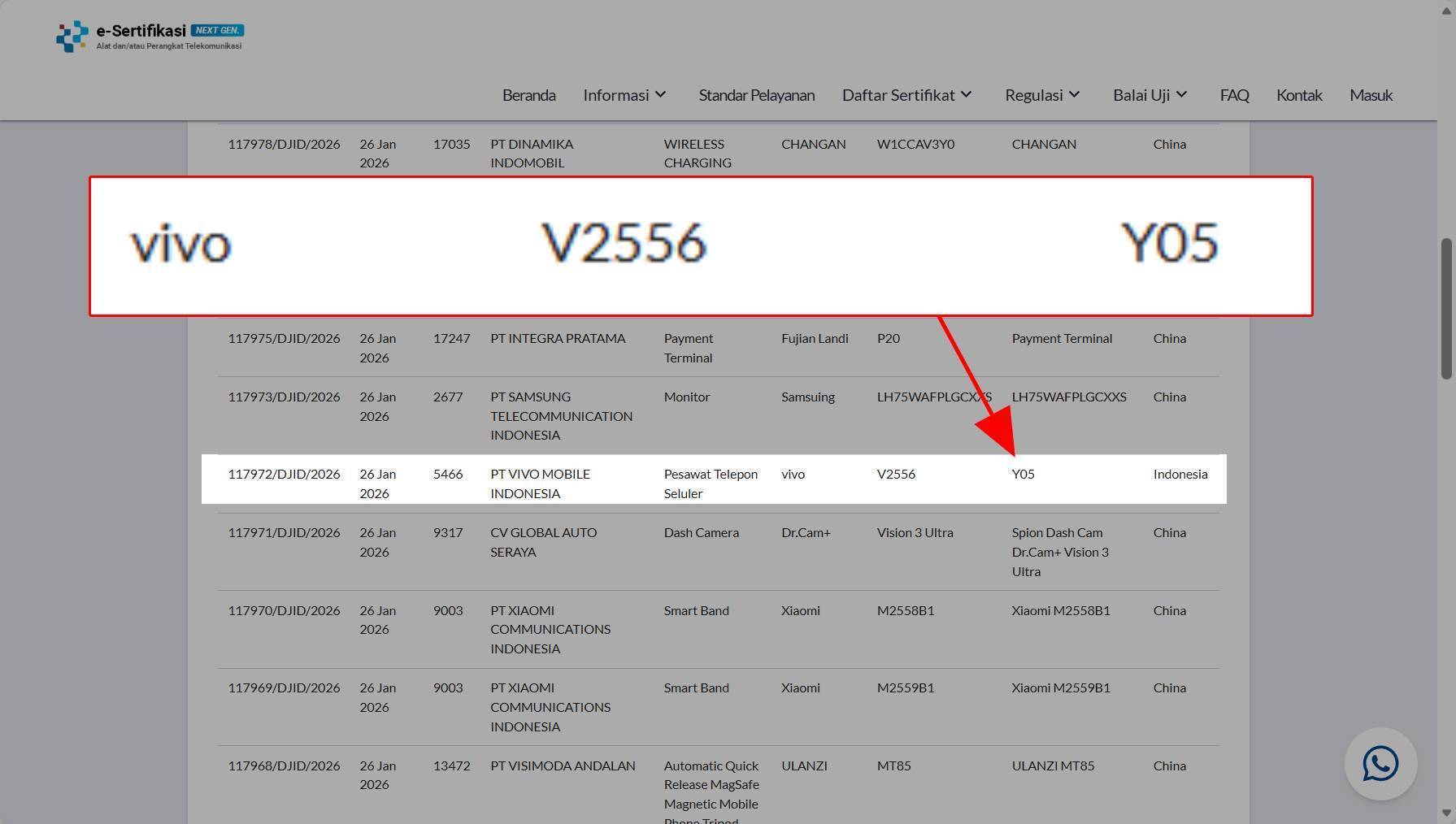The width and height of the screenshot is (1456, 824).
Task: Open the Beranda menu item
Action: tap(528, 95)
